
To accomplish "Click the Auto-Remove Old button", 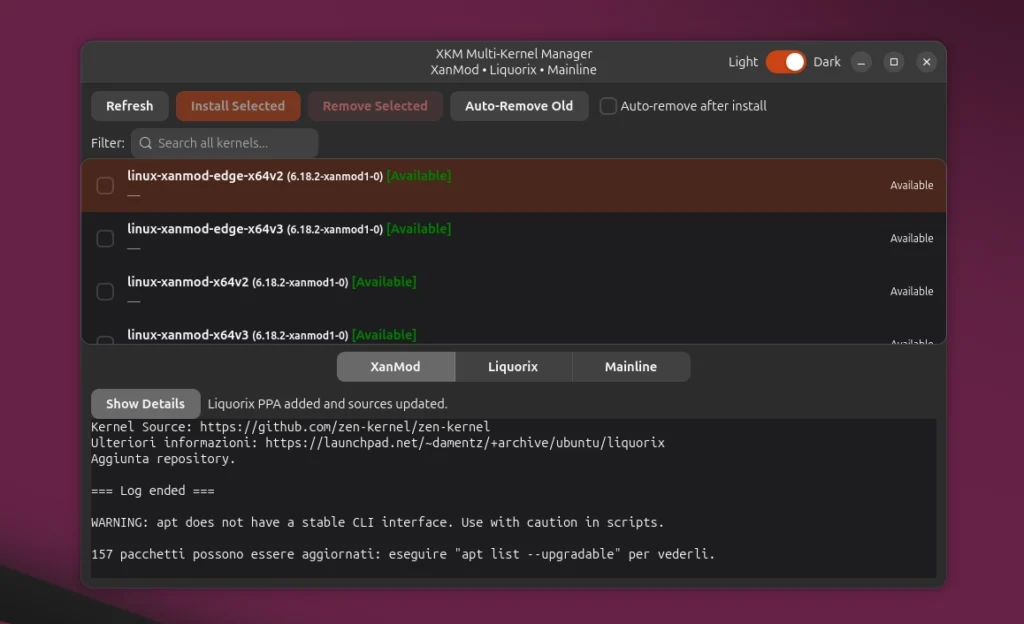I will pos(519,105).
